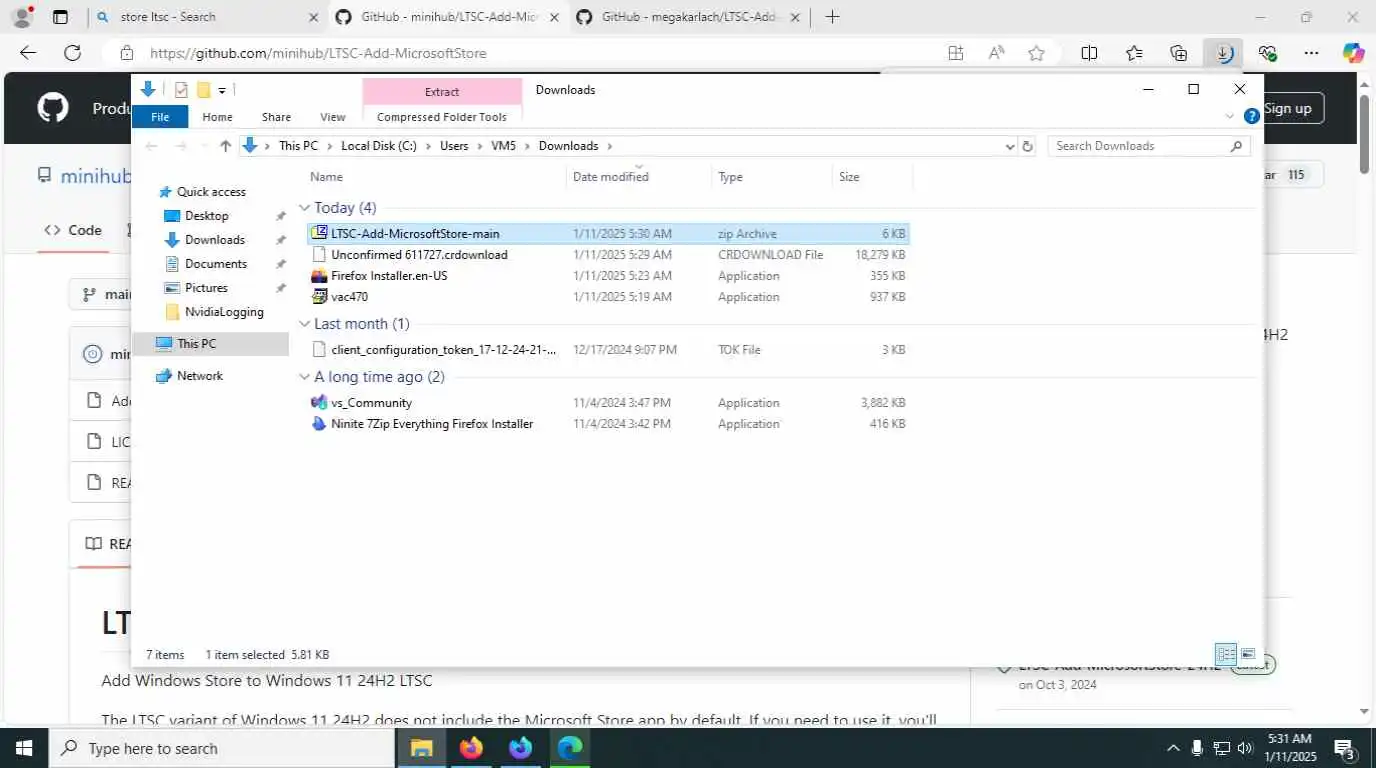Open Explorer help question mark icon
This screenshot has width=1376, height=768.
point(1251,117)
